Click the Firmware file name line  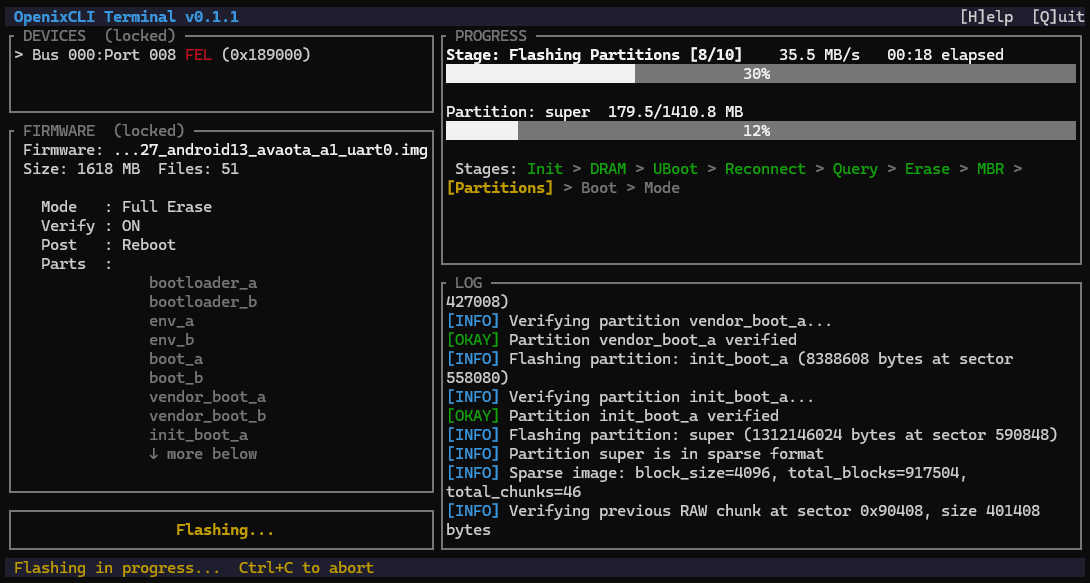(225, 150)
